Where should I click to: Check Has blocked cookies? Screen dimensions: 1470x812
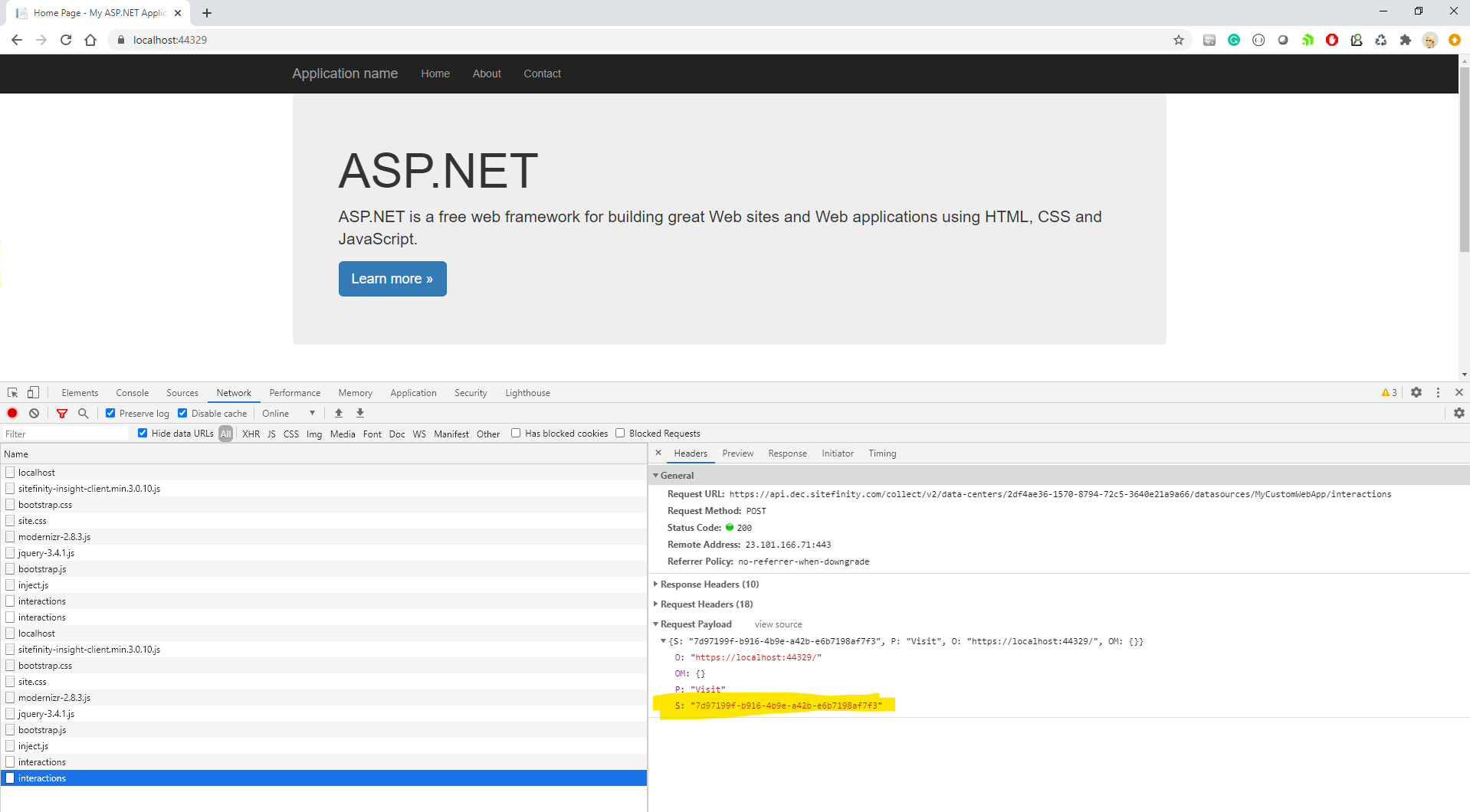[x=516, y=433]
